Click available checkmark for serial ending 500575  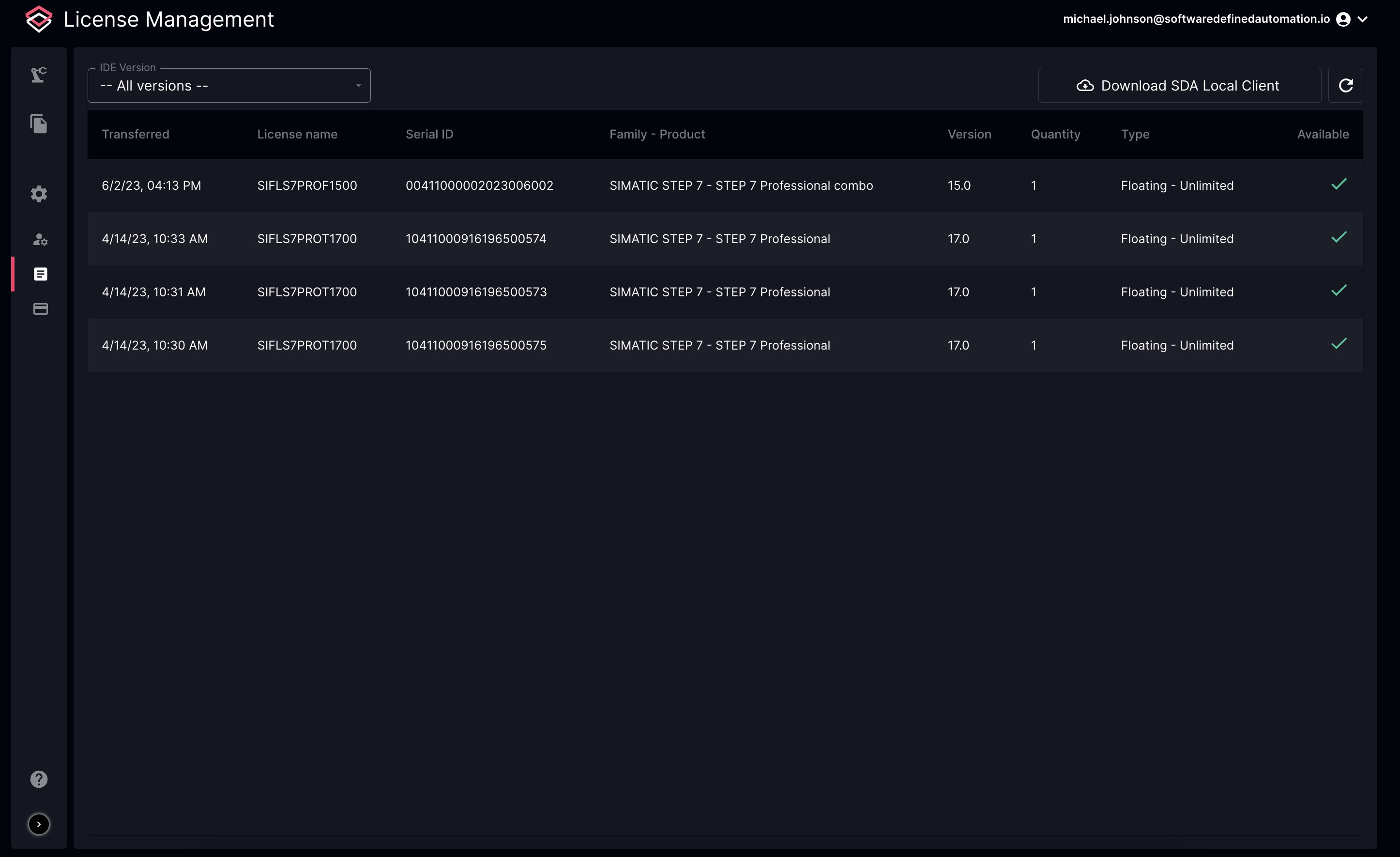[1339, 343]
